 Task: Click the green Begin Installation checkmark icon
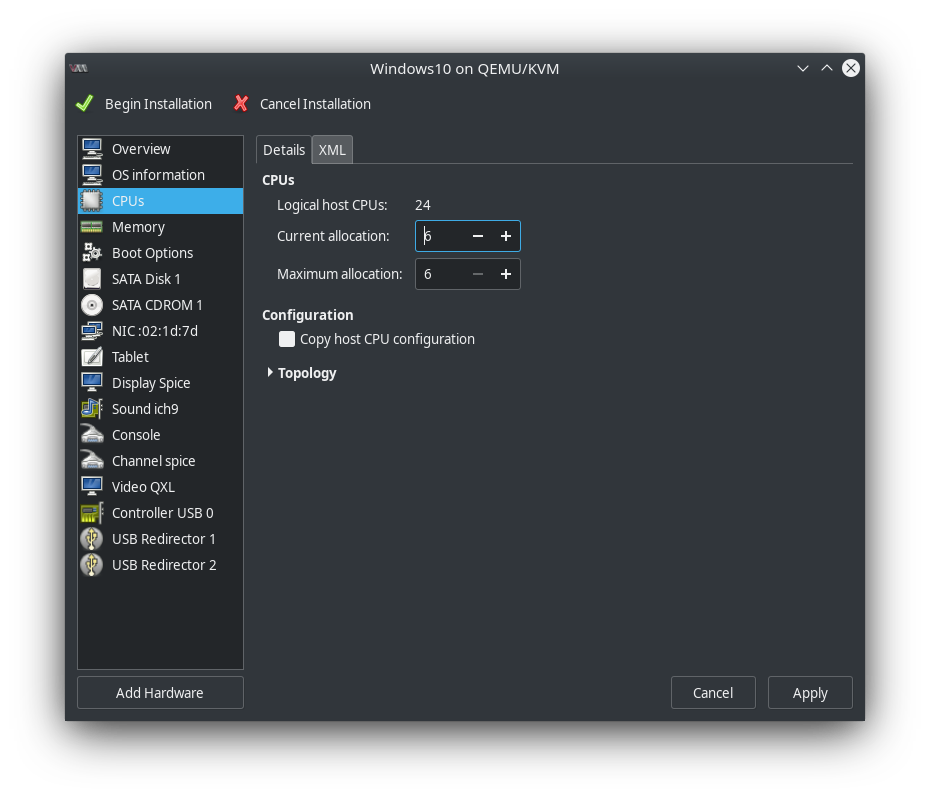(x=84, y=103)
